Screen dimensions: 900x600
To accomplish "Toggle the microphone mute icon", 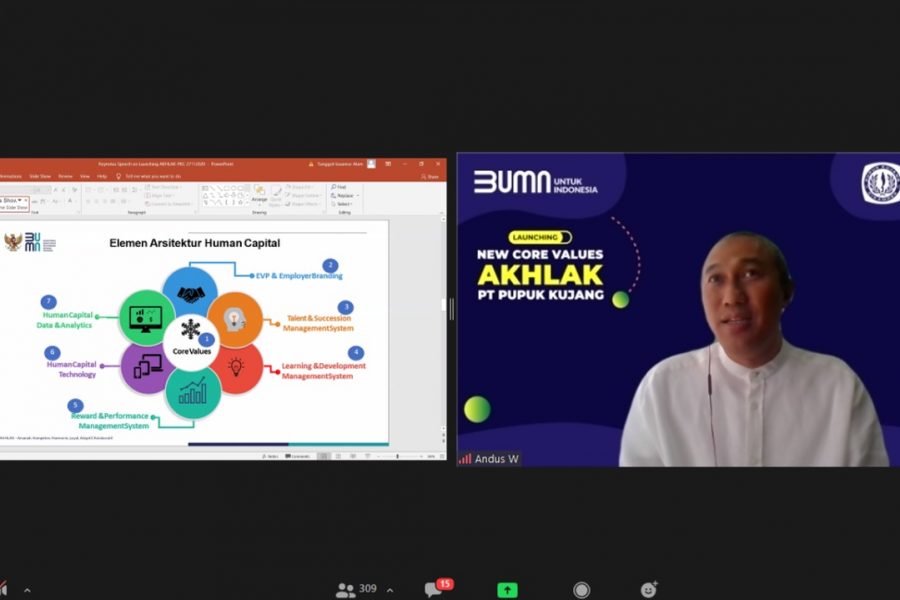I will [x=3, y=590].
